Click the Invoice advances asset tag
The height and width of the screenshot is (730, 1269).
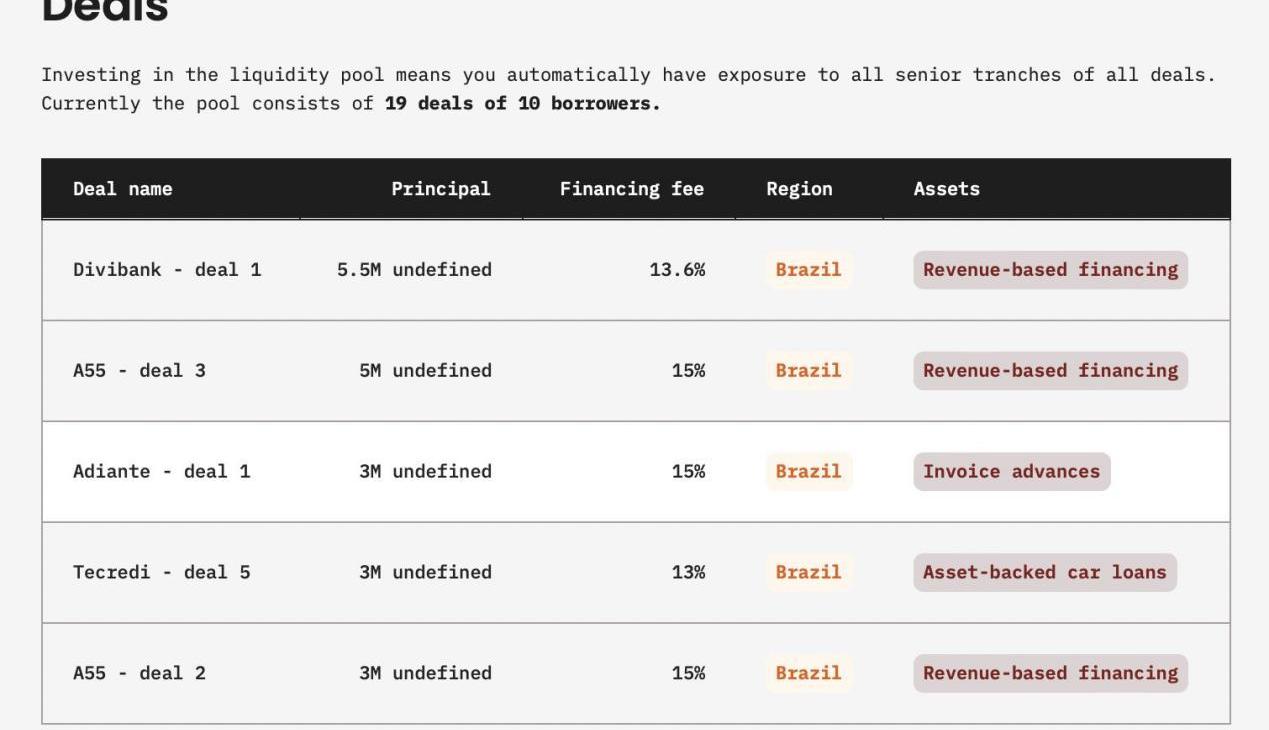[1011, 472]
